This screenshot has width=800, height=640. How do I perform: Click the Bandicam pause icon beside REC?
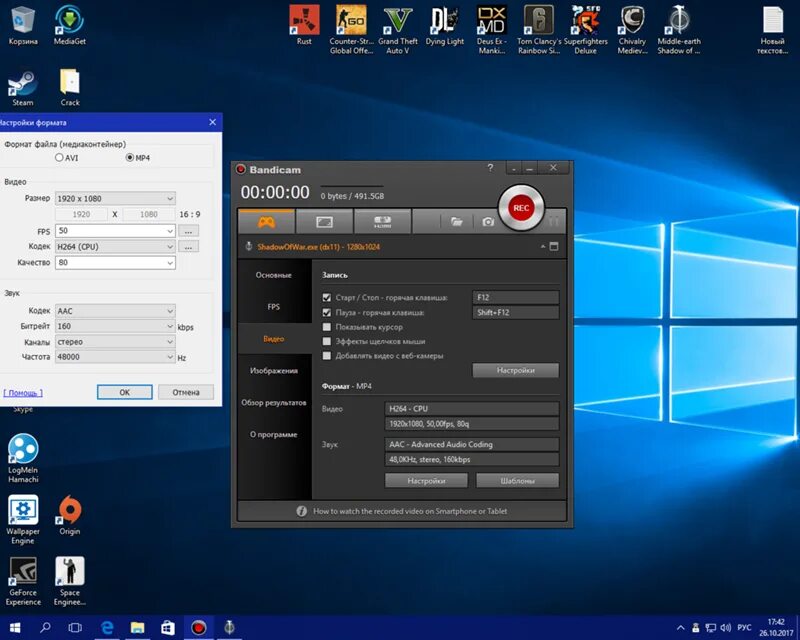554,221
